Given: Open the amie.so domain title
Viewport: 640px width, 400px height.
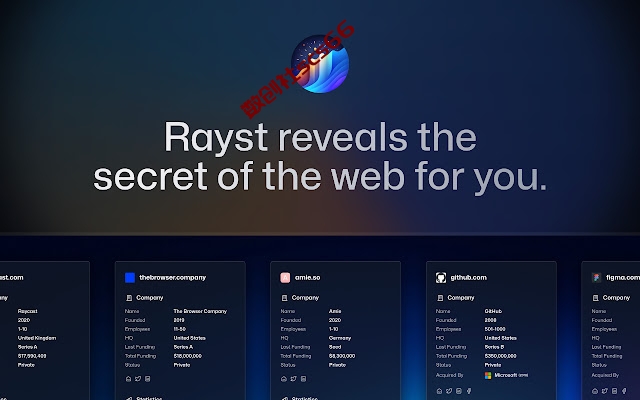Looking at the screenshot, I should tap(308, 278).
